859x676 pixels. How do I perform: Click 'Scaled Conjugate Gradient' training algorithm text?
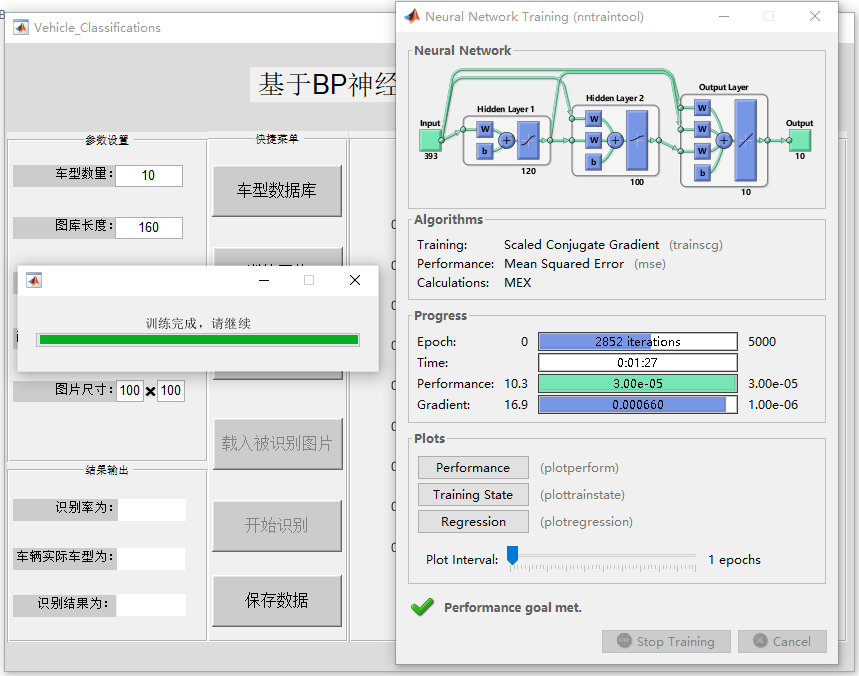click(581, 245)
